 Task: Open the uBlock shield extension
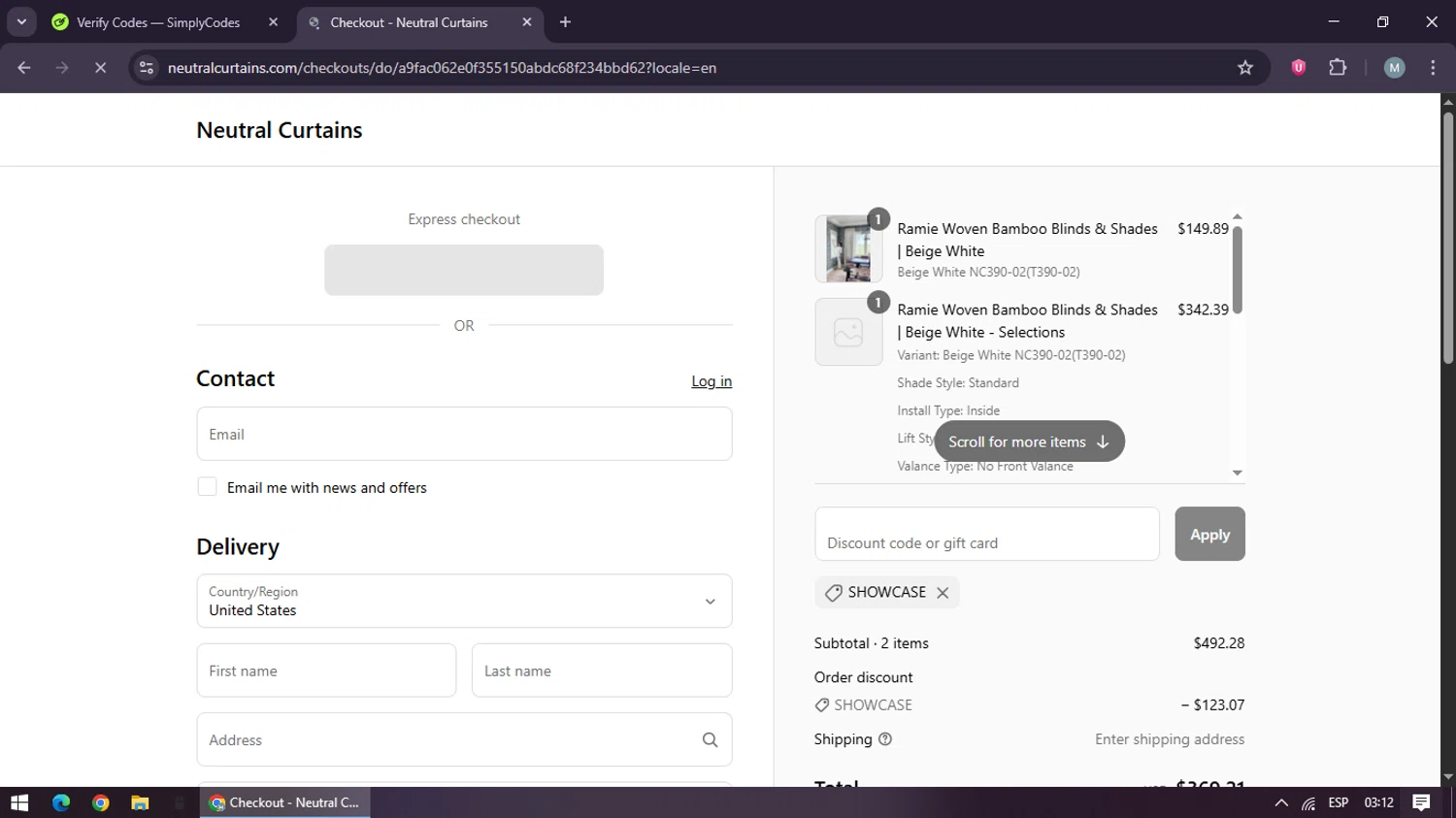coord(1298,67)
